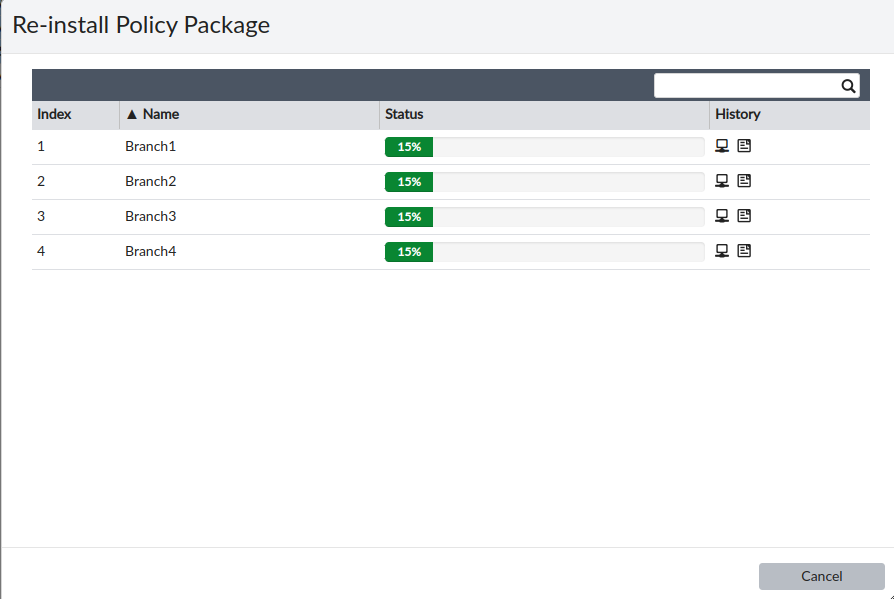
Task: Click the device icon for Branch3
Action: [x=722, y=216]
